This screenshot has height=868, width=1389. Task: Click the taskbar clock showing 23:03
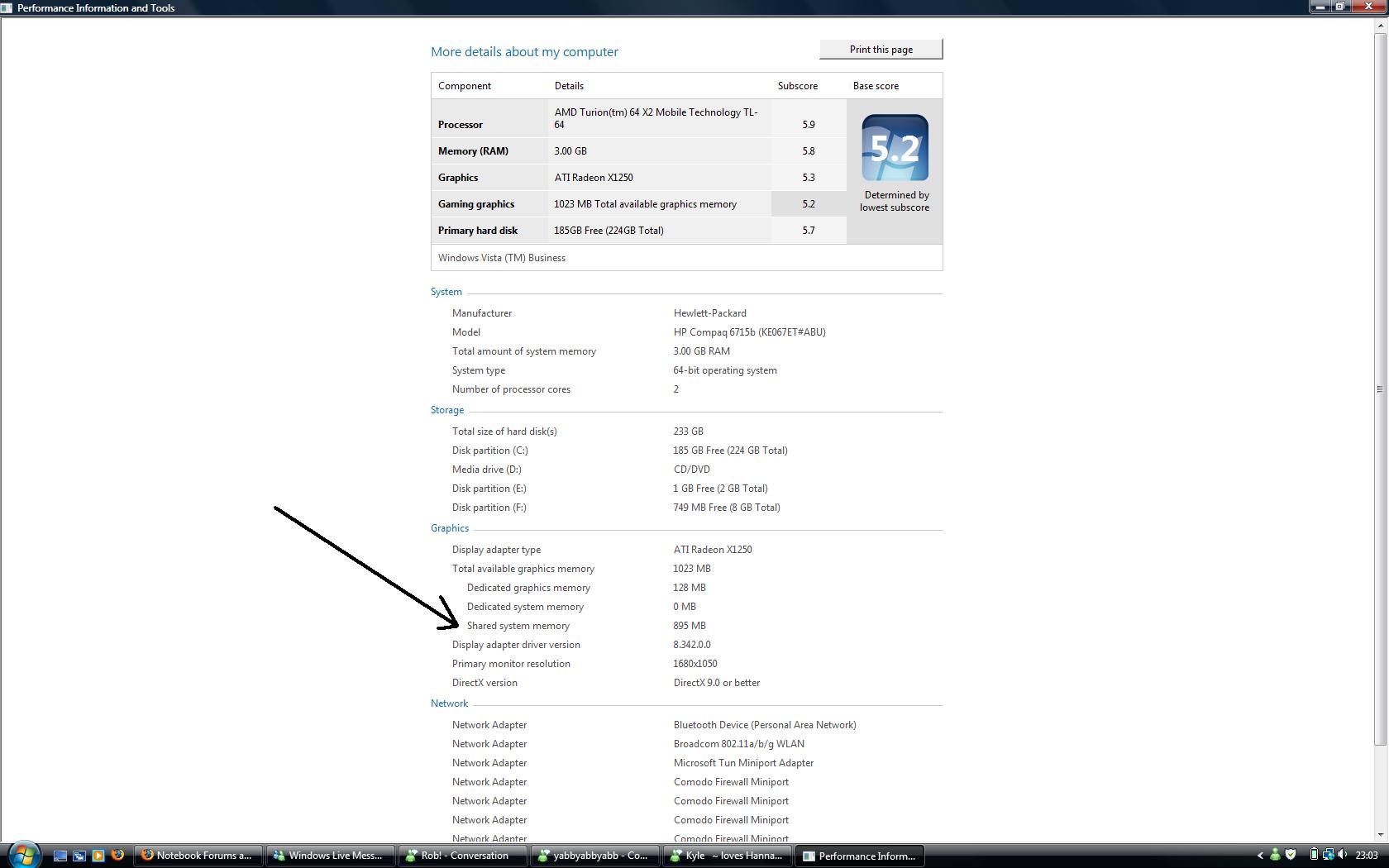[1367, 856]
